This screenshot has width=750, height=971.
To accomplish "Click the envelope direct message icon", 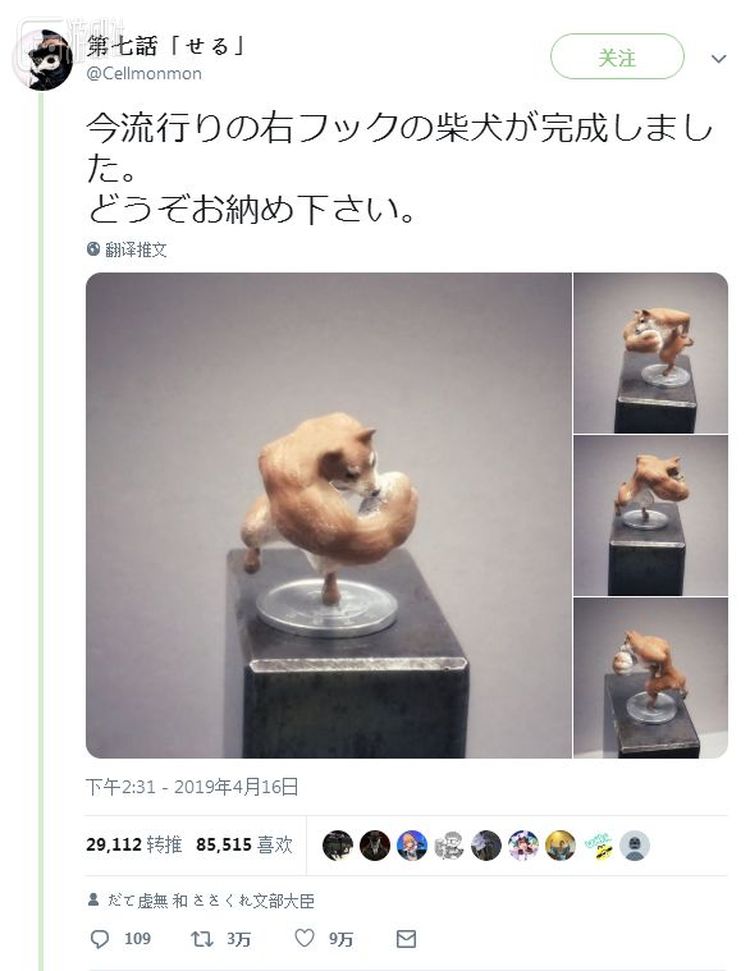I will pos(406,939).
